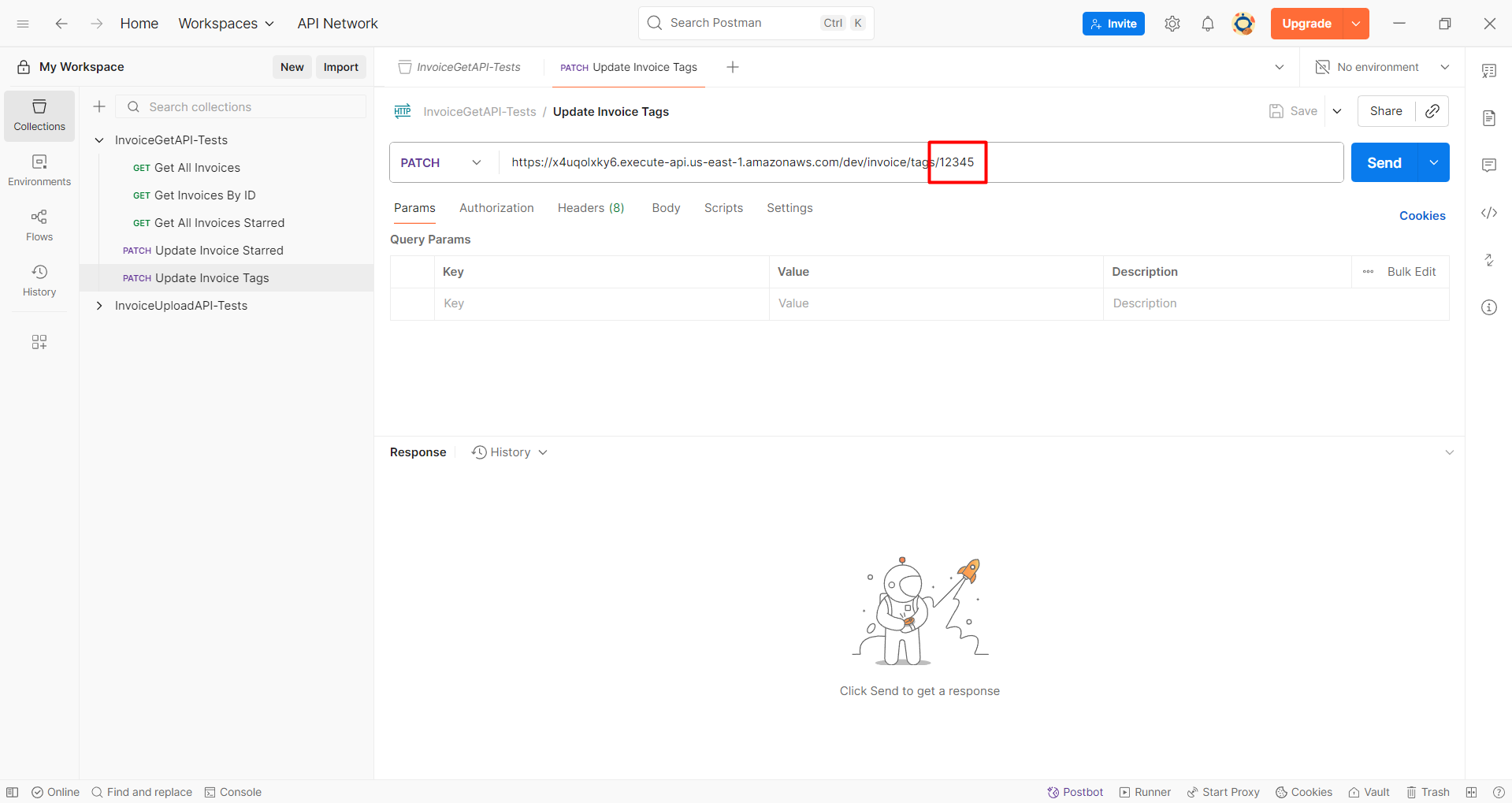Select the Flows icon in sidebar
The height and width of the screenshot is (803, 1512).
click(39, 225)
